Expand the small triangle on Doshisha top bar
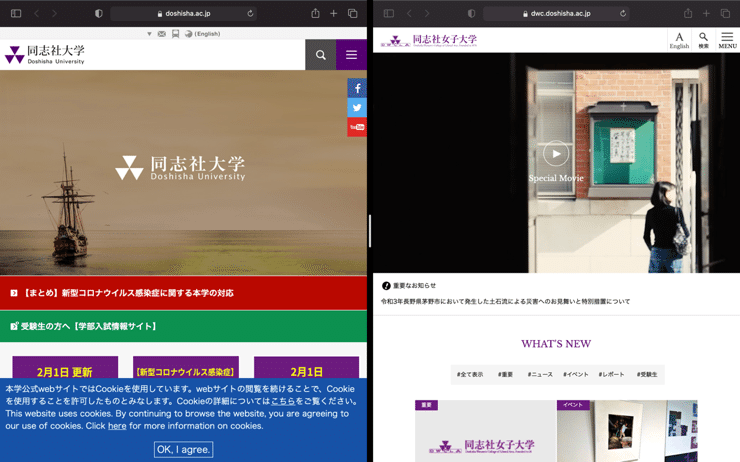 pos(149,34)
